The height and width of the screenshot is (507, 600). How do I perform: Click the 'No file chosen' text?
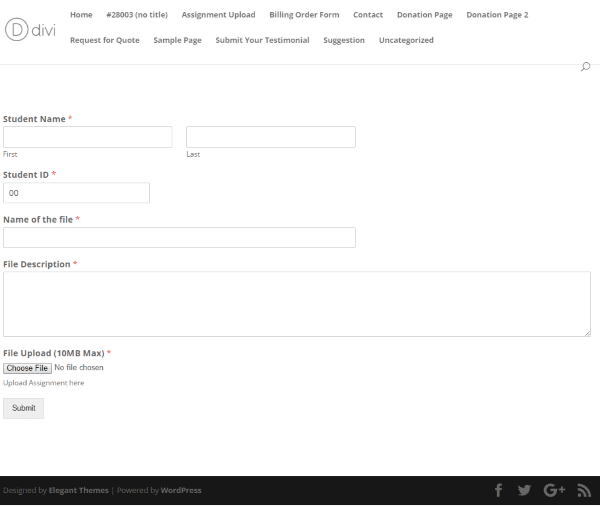point(79,368)
